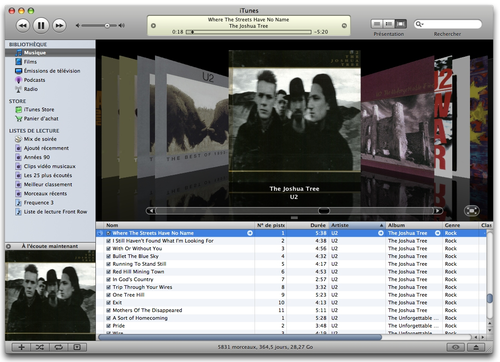This screenshot has width=500, height=362.
Task: Skip to the next track
Action: coord(59,25)
